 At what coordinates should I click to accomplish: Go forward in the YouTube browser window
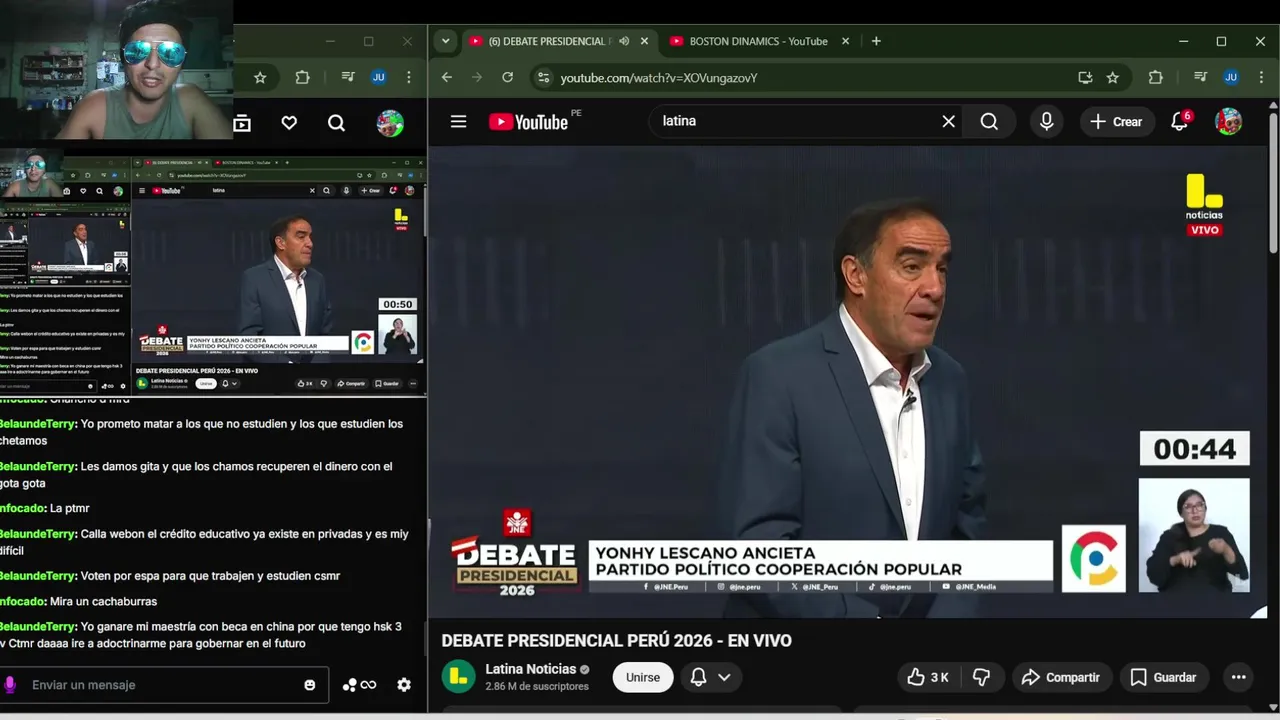476,77
